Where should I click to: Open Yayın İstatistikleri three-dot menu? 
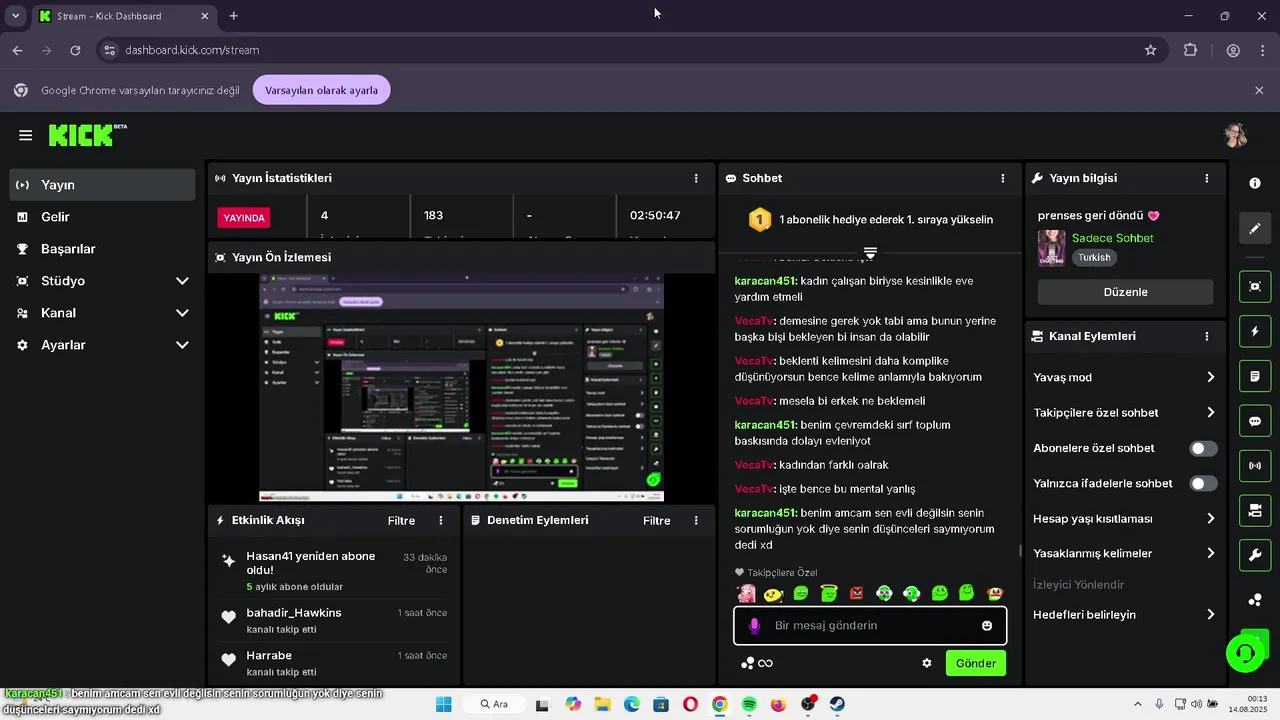[696, 178]
